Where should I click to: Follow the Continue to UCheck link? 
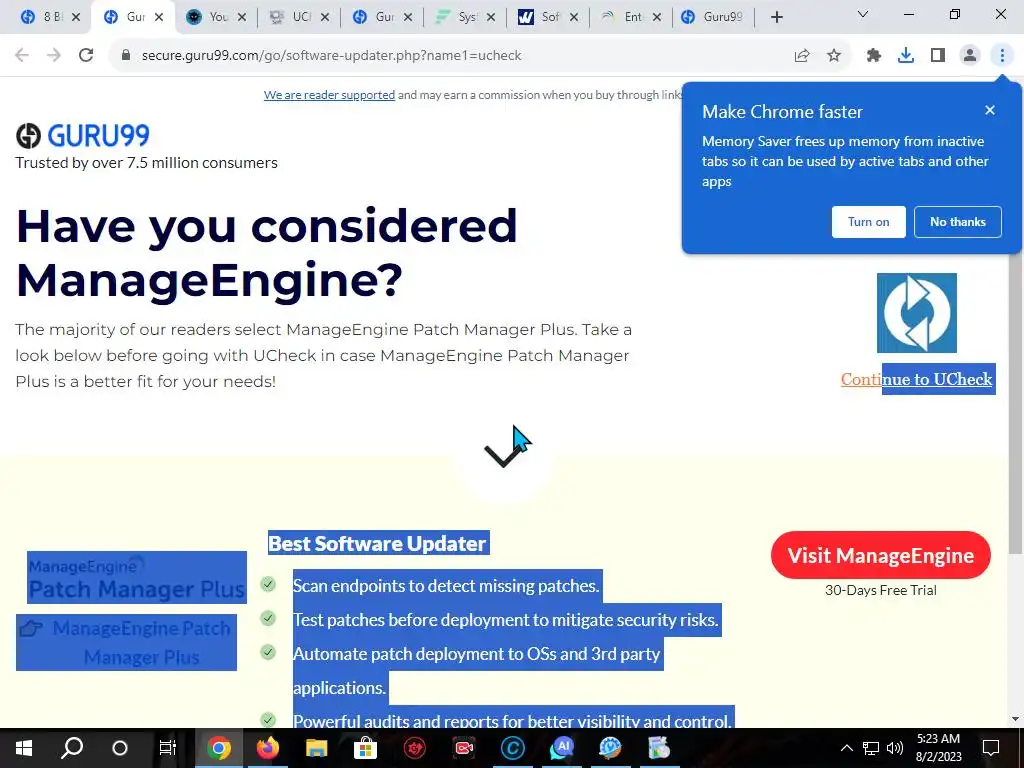916,379
